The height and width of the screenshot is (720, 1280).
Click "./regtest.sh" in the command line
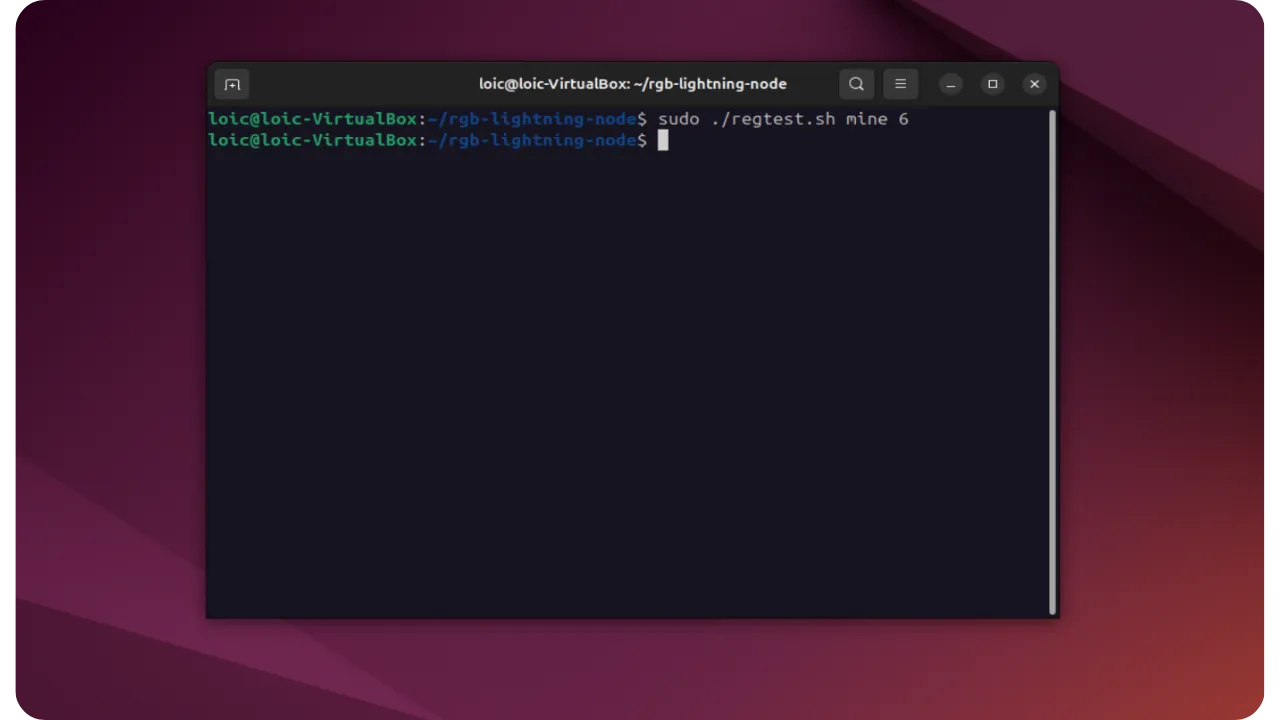(x=772, y=119)
